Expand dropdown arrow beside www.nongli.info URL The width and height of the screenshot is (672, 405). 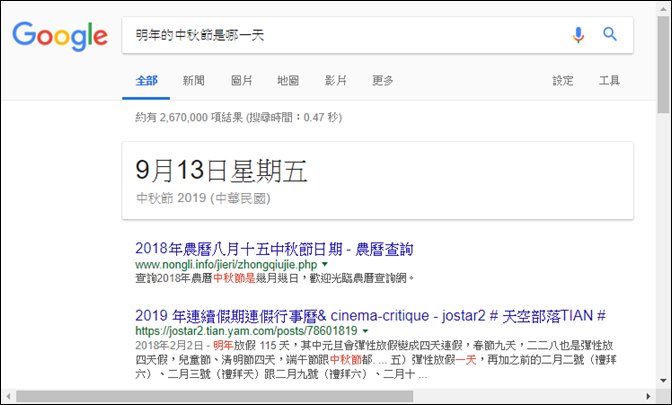pyautogui.click(x=324, y=264)
